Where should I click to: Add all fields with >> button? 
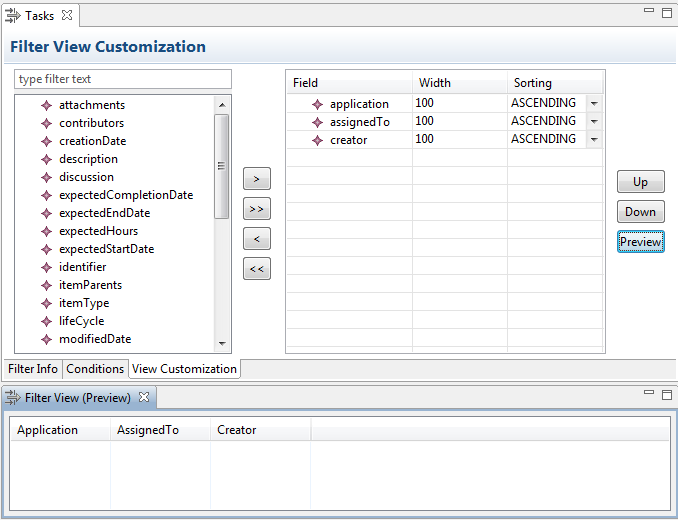click(257, 209)
